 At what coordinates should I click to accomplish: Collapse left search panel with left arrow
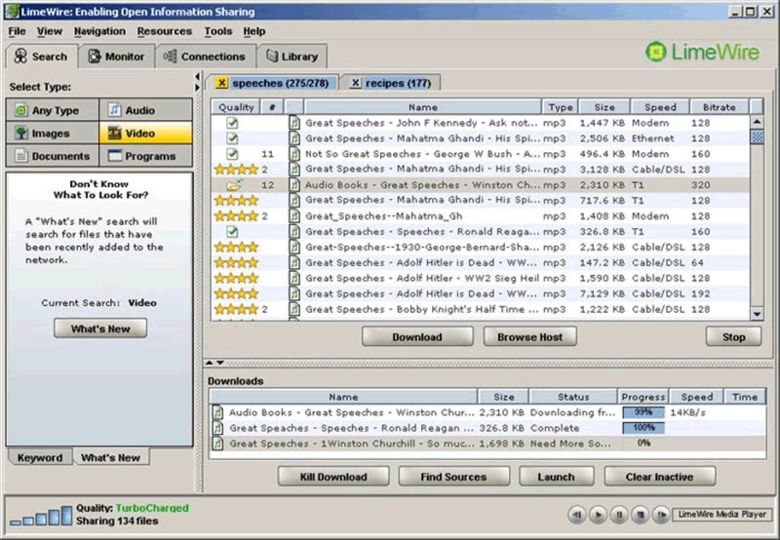pos(197,77)
